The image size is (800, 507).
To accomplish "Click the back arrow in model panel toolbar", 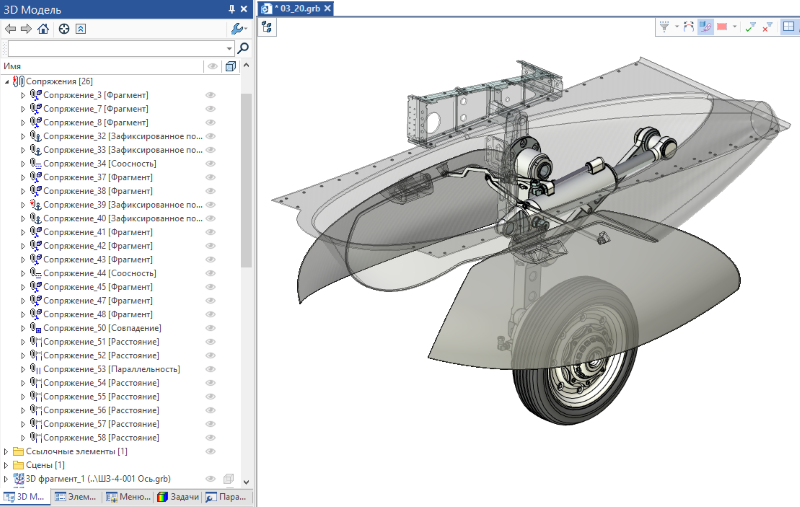I will point(11,29).
